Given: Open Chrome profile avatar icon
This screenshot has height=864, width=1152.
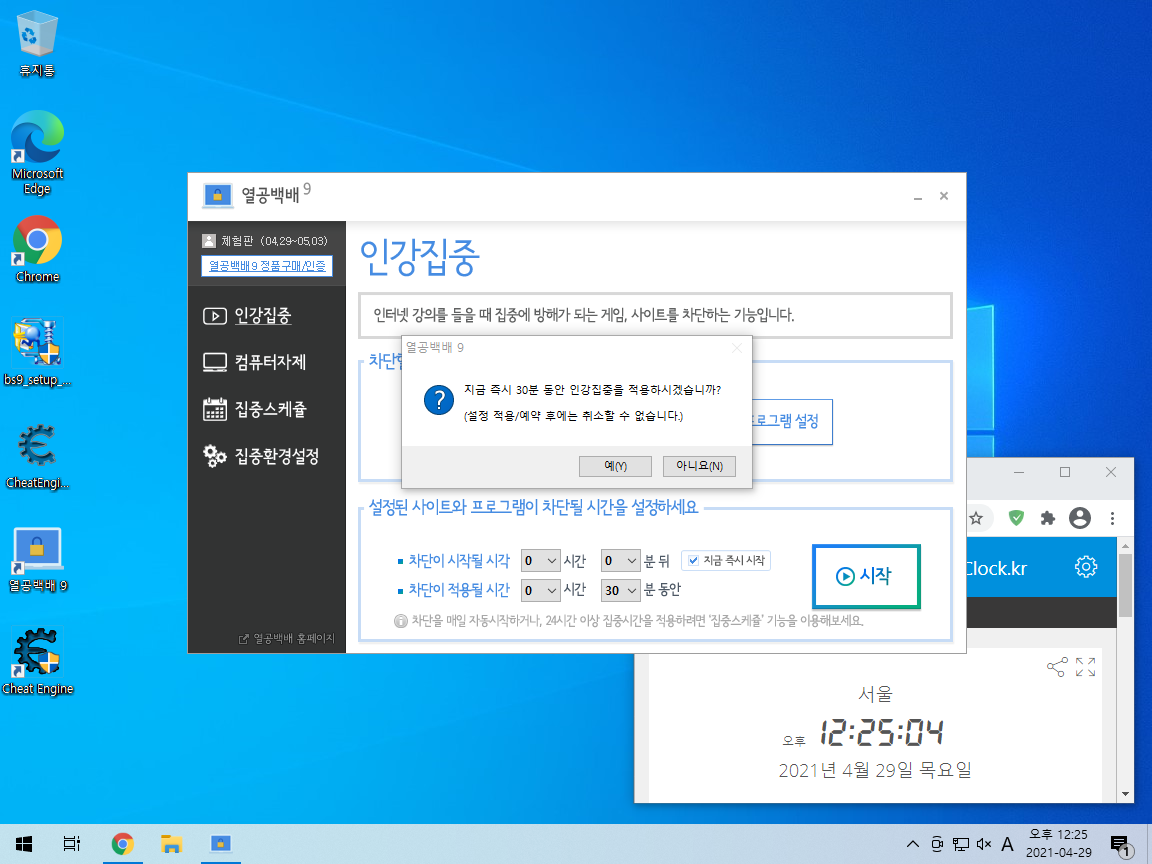Looking at the screenshot, I should pos(1080,518).
